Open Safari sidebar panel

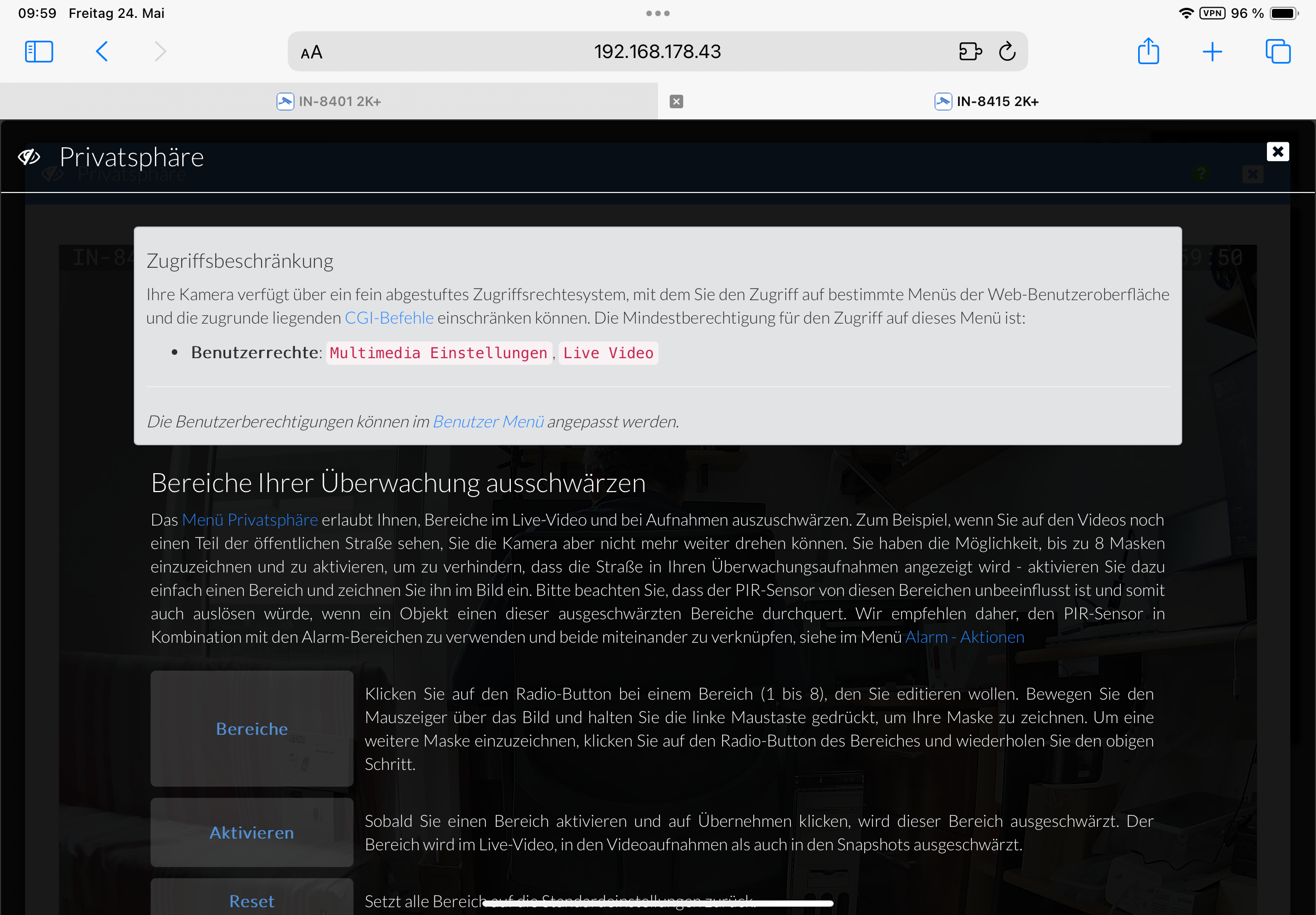[x=39, y=51]
